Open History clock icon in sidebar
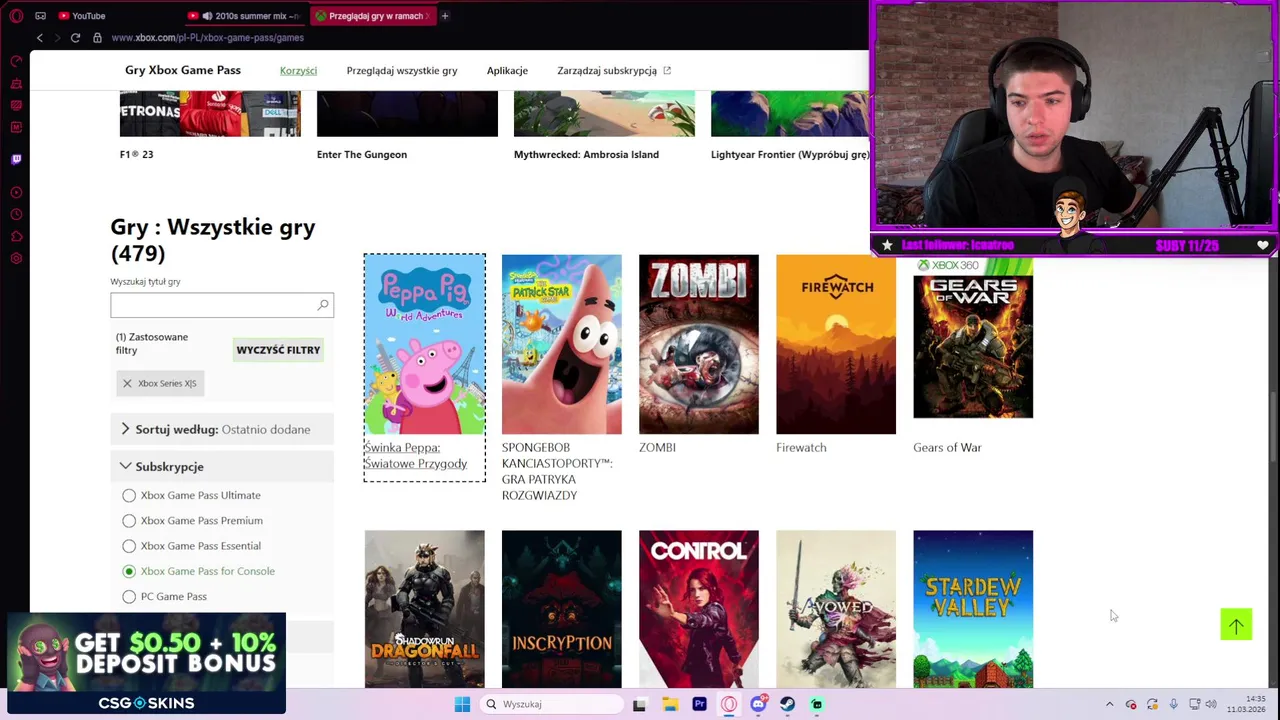 coord(16,214)
